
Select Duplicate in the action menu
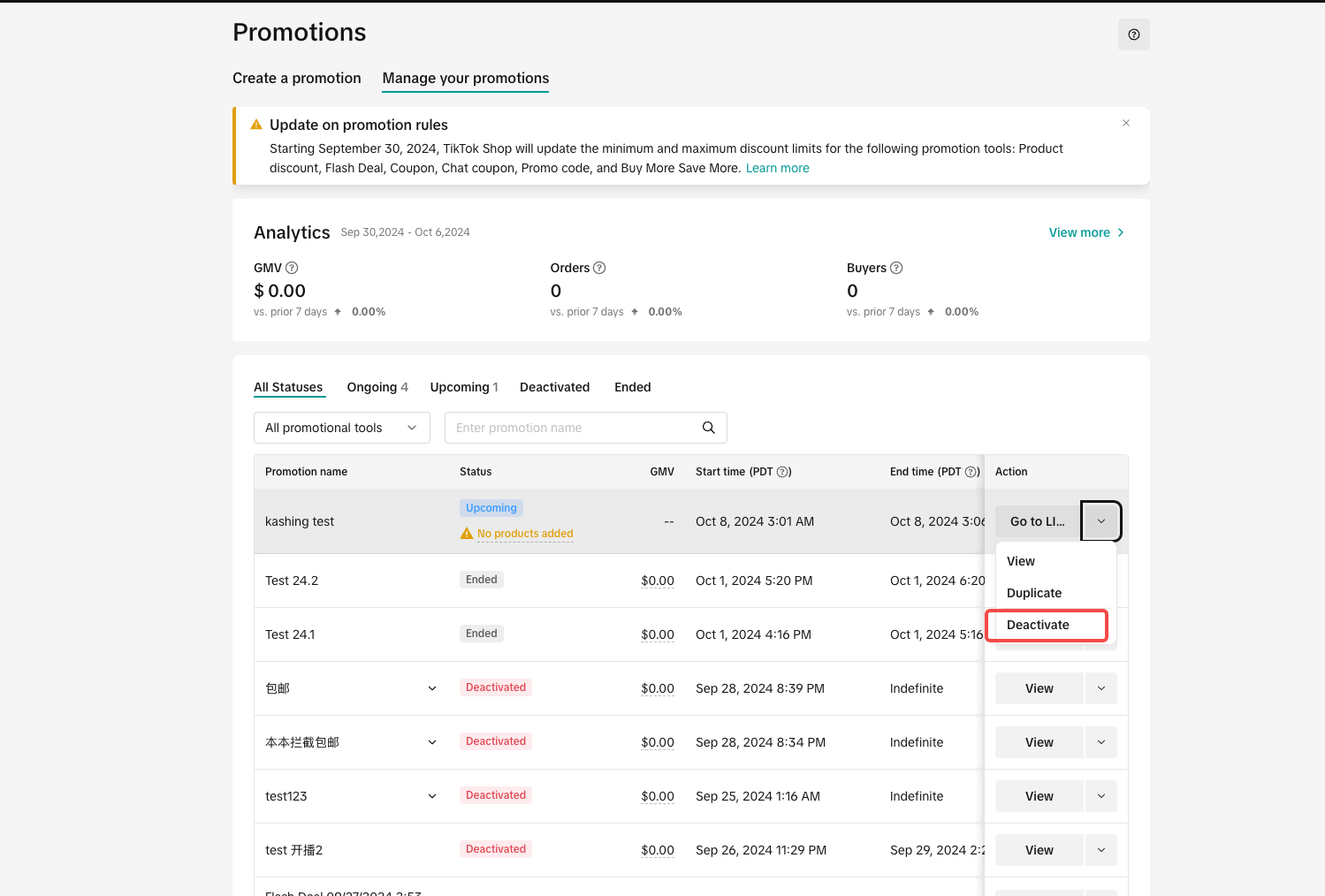pyautogui.click(x=1034, y=593)
